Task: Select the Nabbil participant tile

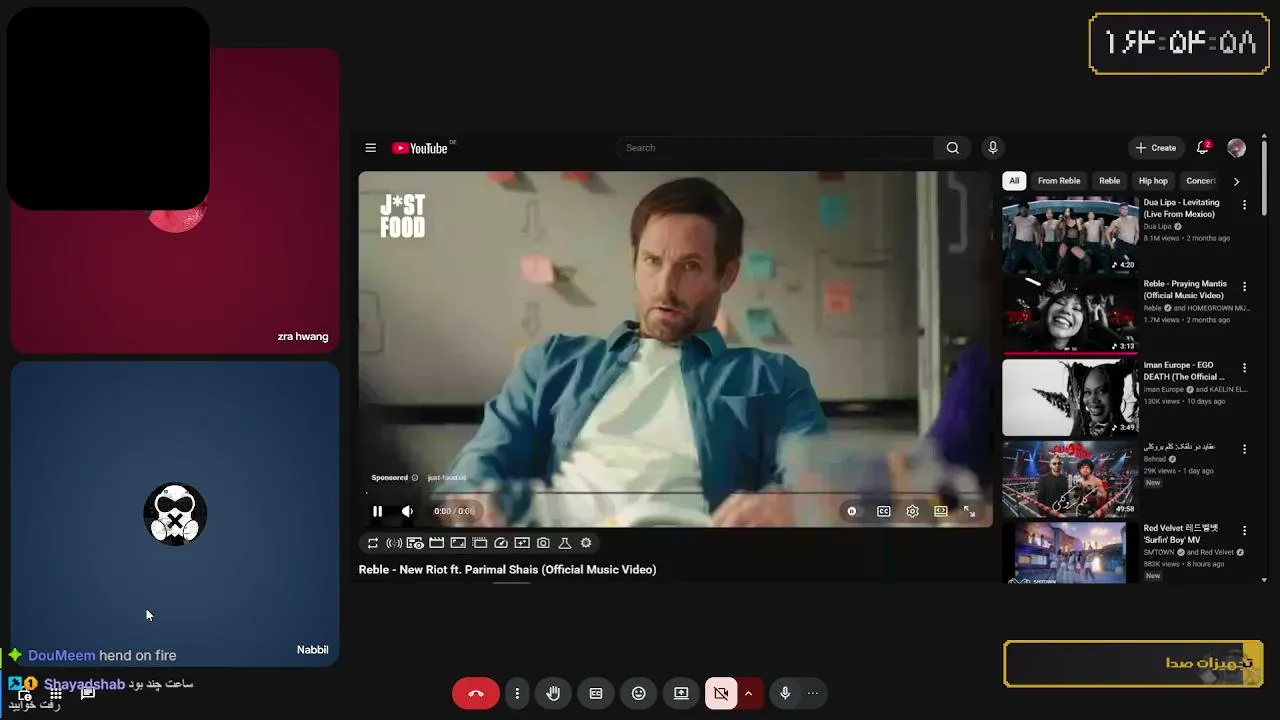Action: (x=175, y=514)
